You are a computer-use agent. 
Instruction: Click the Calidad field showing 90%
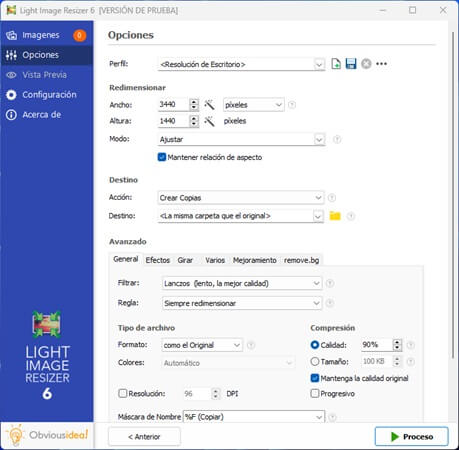[x=377, y=345]
